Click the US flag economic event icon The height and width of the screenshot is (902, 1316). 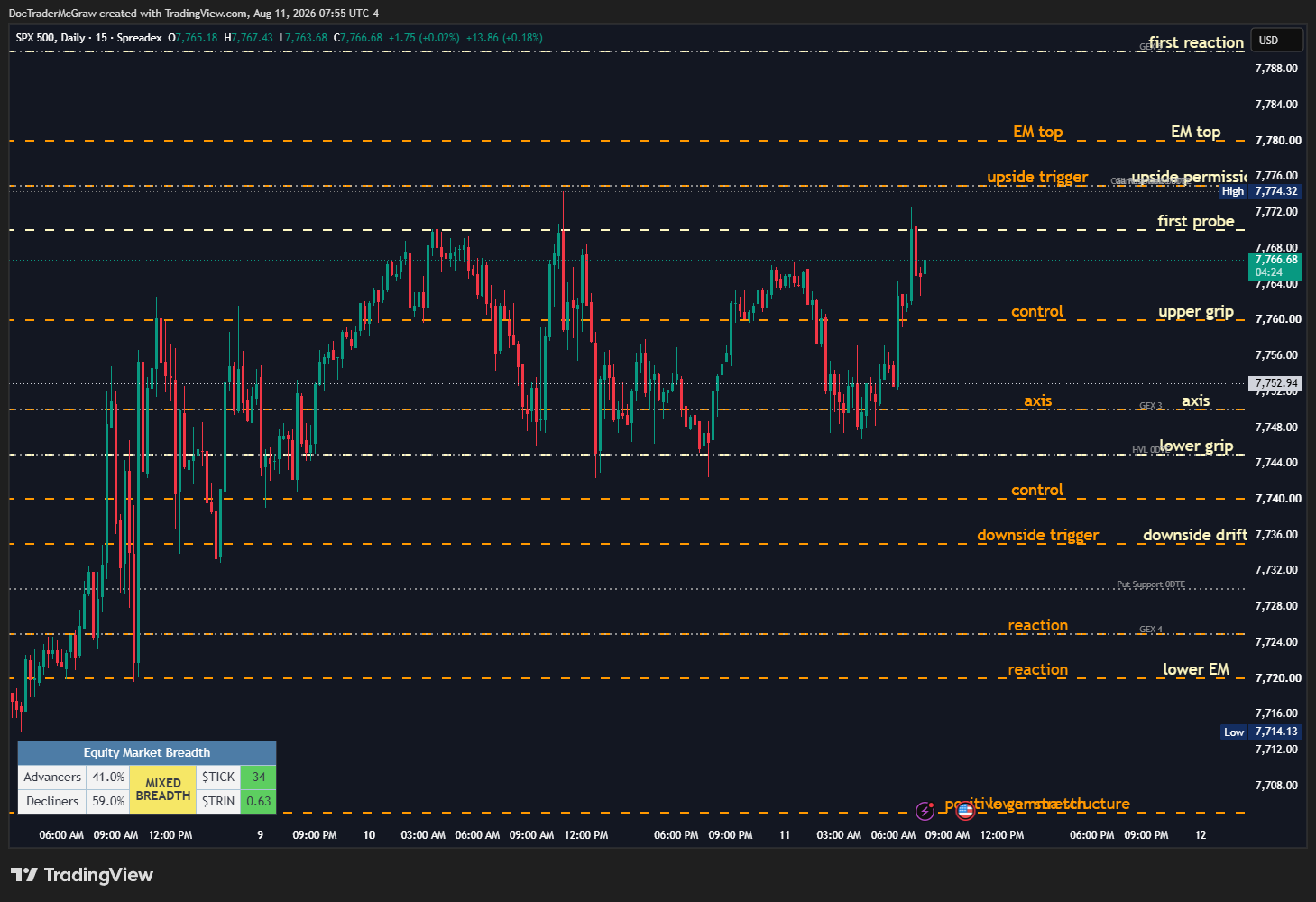tap(965, 811)
